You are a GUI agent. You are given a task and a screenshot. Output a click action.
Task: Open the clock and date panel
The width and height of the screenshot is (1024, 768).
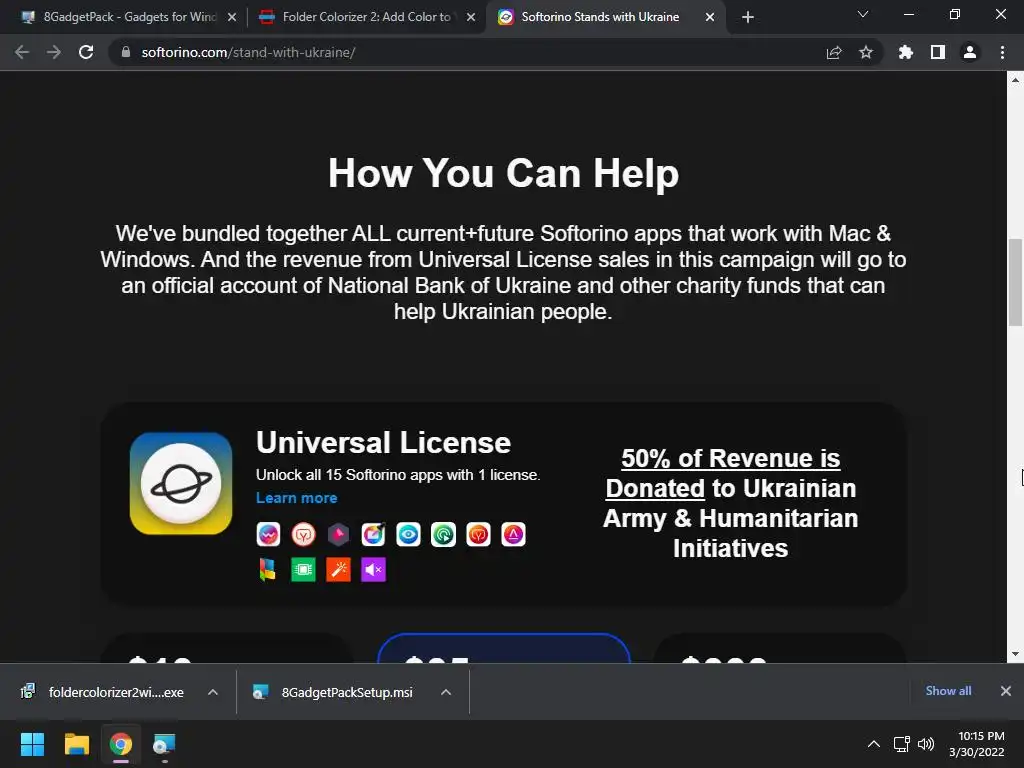point(976,744)
